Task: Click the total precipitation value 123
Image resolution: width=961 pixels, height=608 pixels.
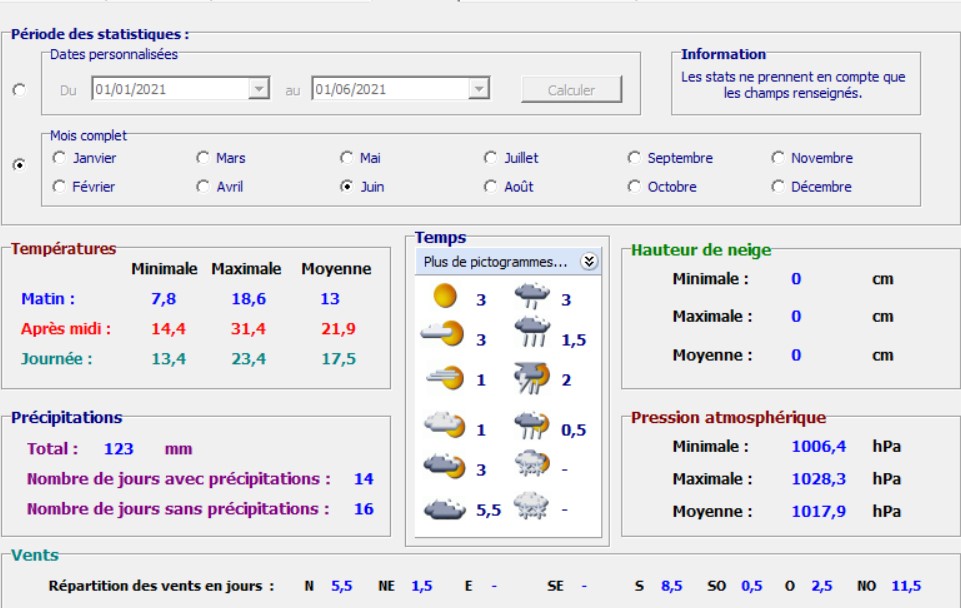Action: (x=118, y=449)
